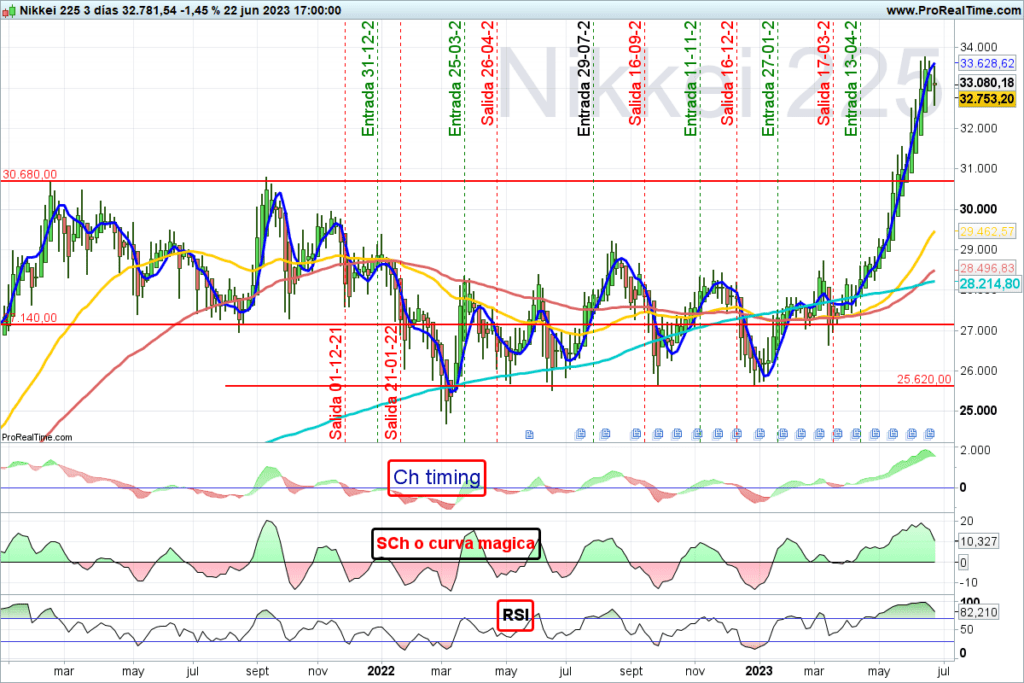Click the 'SCh o curva magica' label
Viewport: 1024px width, 683px height.
click(x=456, y=543)
